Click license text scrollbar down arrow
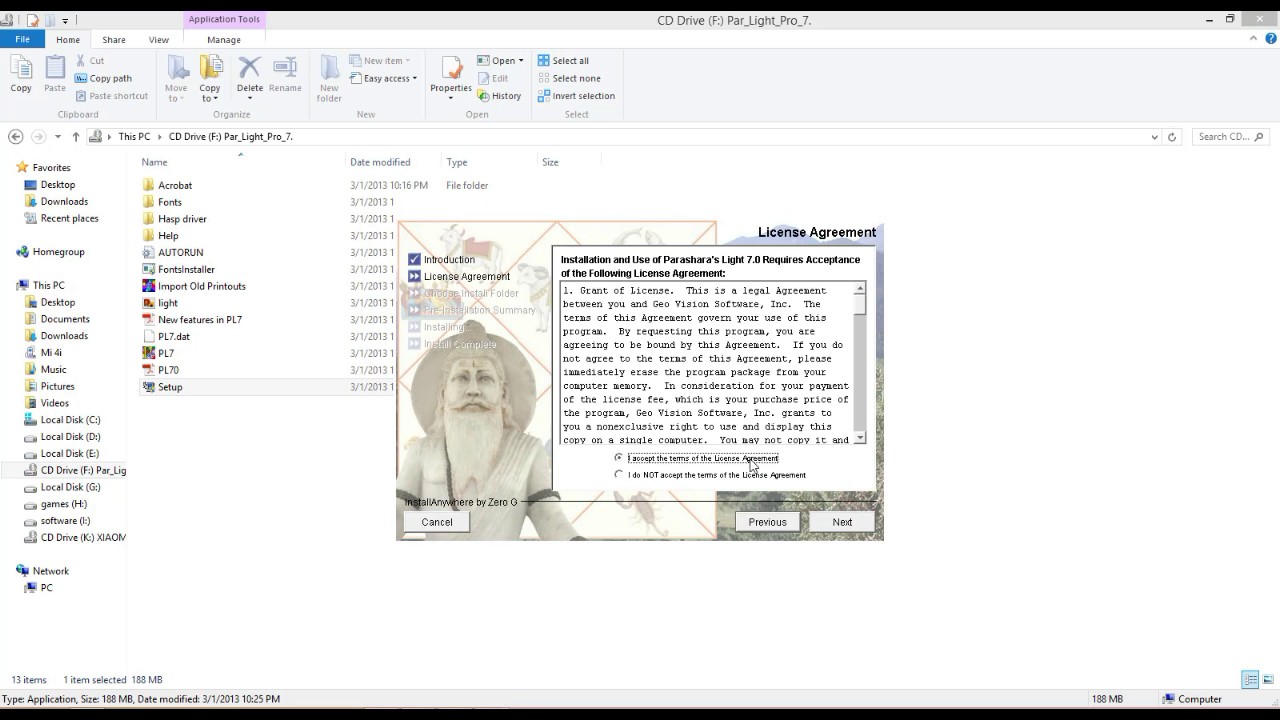1280x720 pixels. 860,438
